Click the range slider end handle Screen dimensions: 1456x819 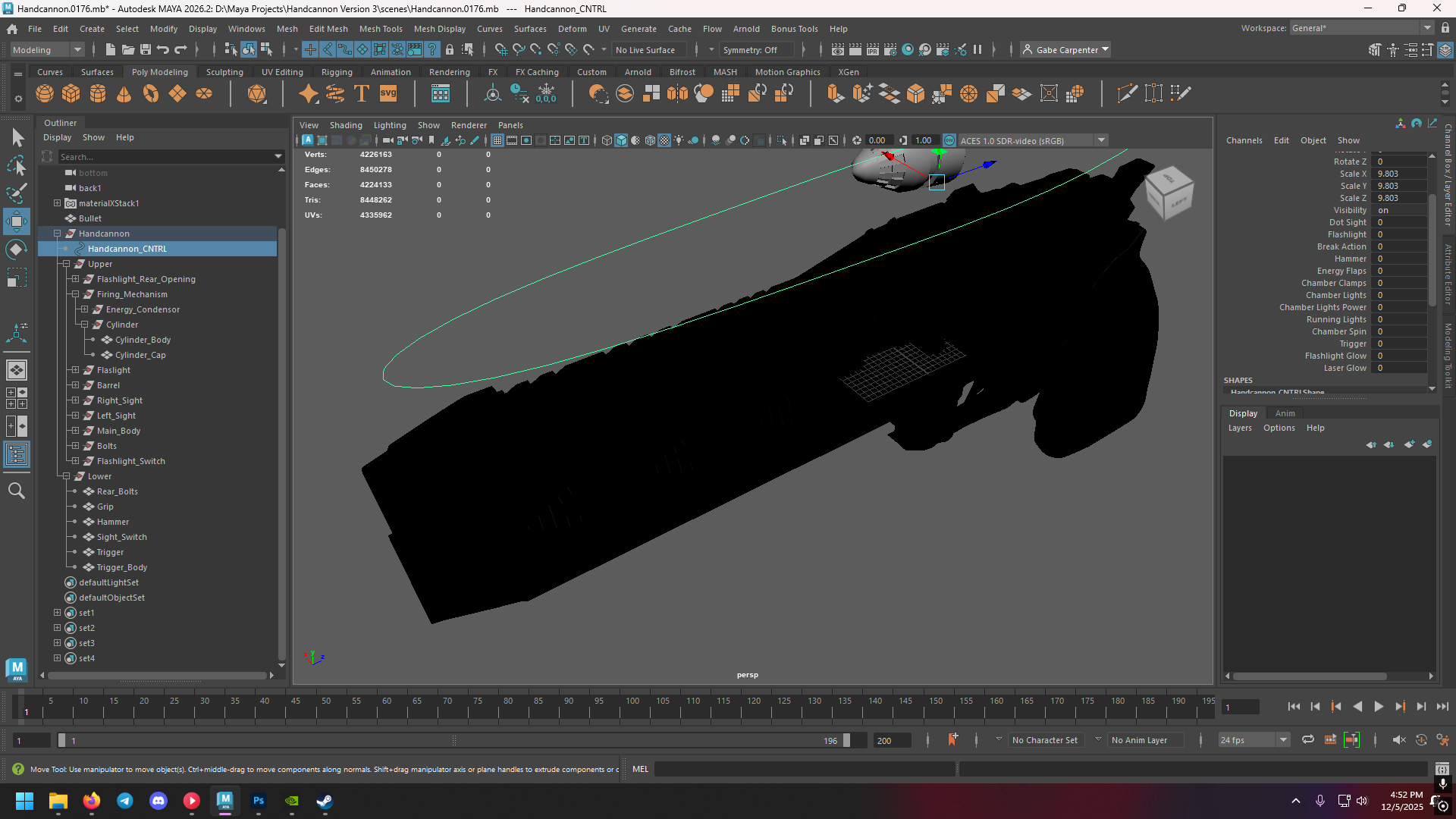pyautogui.click(x=846, y=740)
